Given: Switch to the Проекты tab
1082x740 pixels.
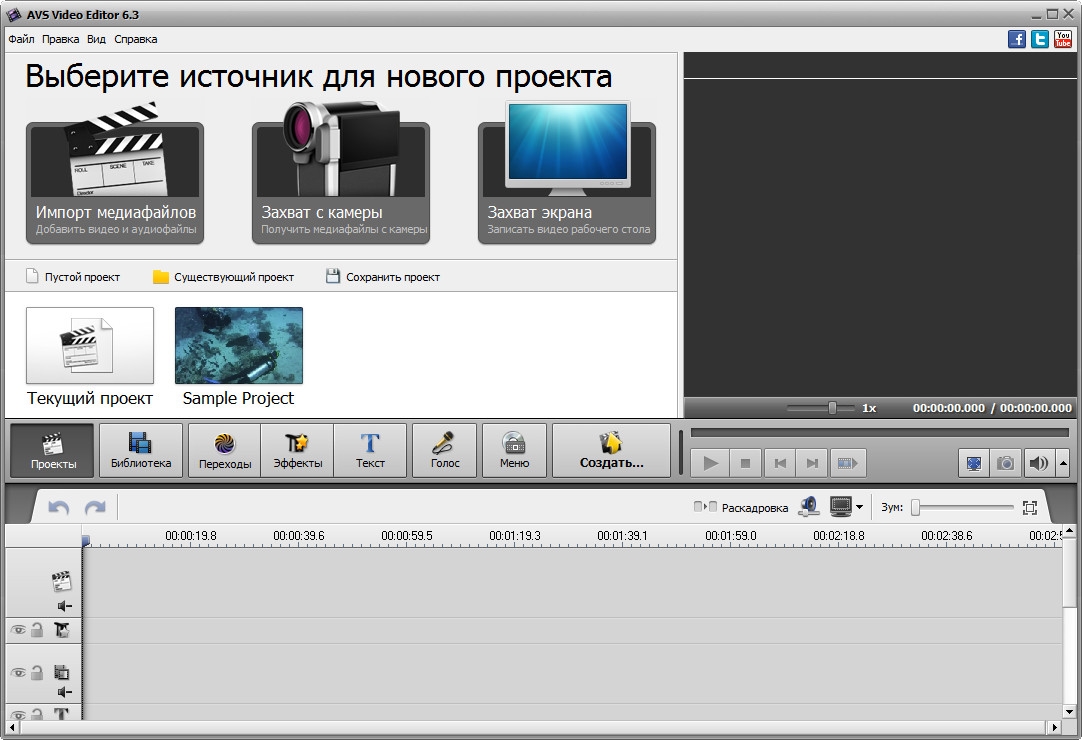Looking at the screenshot, I should [x=52, y=451].
